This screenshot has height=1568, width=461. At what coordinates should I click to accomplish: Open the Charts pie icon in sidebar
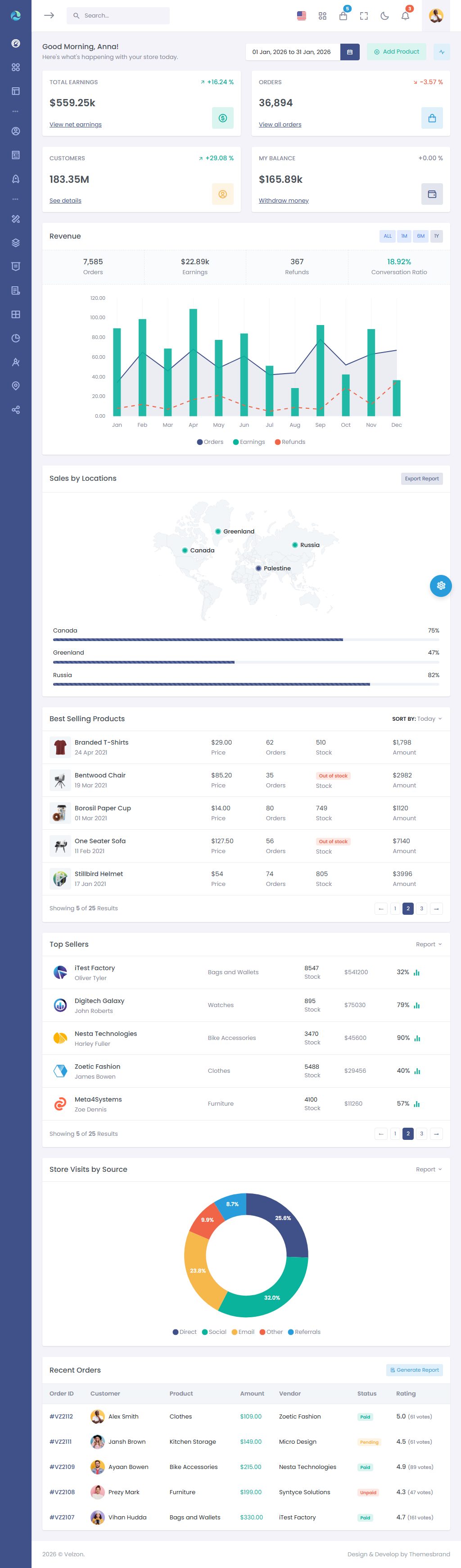[16, 339]
